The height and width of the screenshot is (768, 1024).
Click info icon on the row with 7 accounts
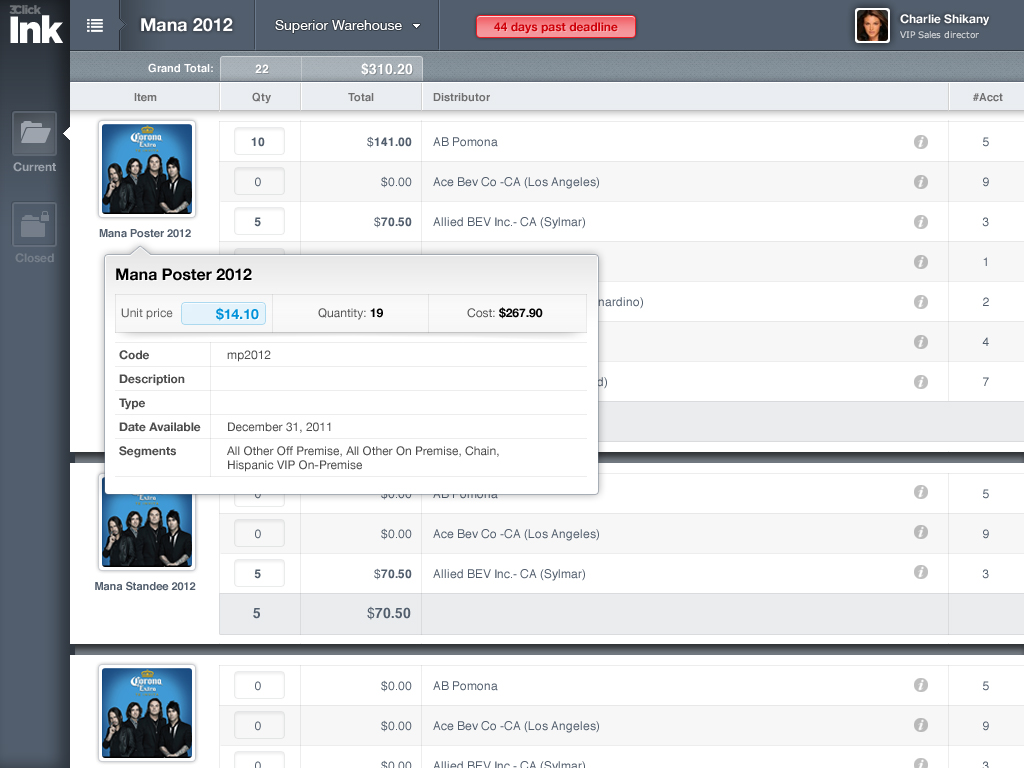click(921, 381)
